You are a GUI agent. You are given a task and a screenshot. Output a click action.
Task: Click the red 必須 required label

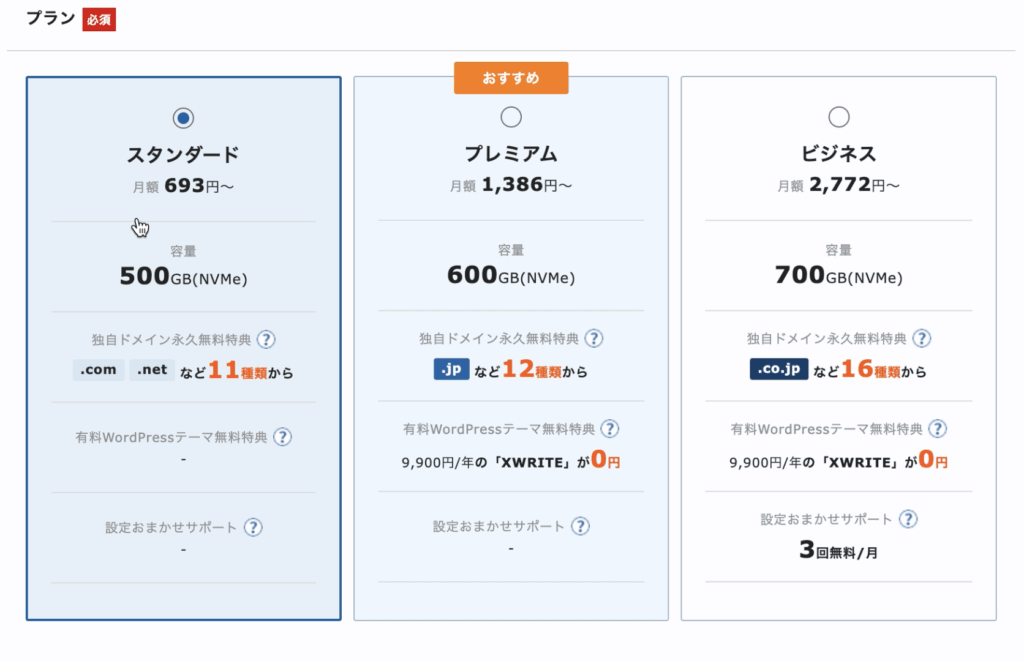(x=99, y=20)
